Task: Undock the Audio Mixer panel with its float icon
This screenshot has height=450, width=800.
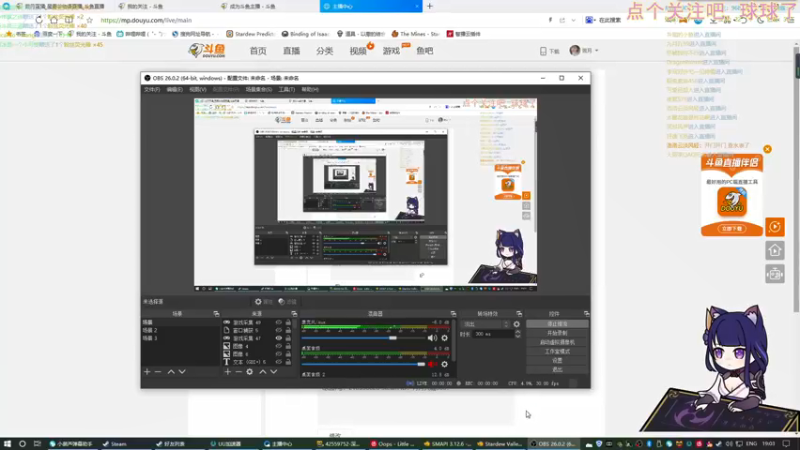Action: tap(453, 314)
